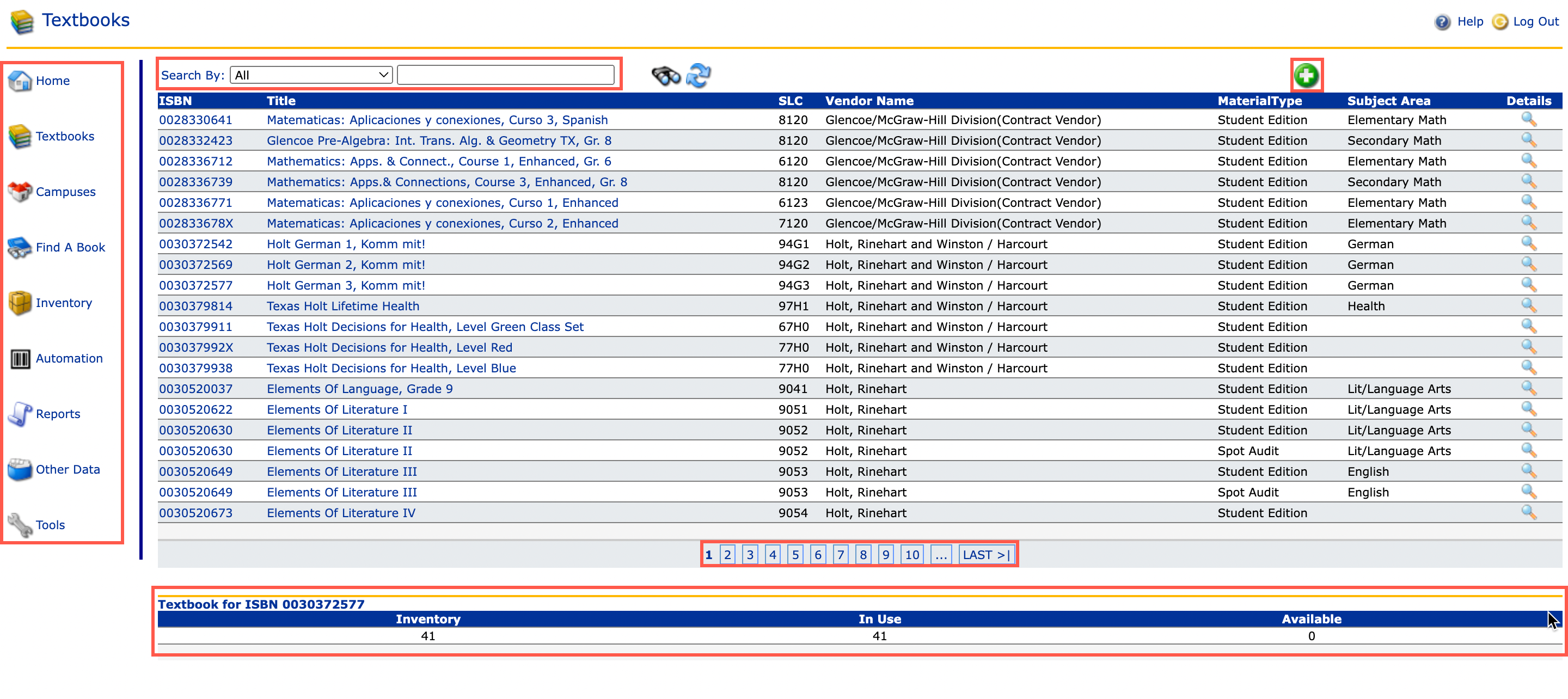Open details magnifier for Holt German 3

[x=1528, y=285]
